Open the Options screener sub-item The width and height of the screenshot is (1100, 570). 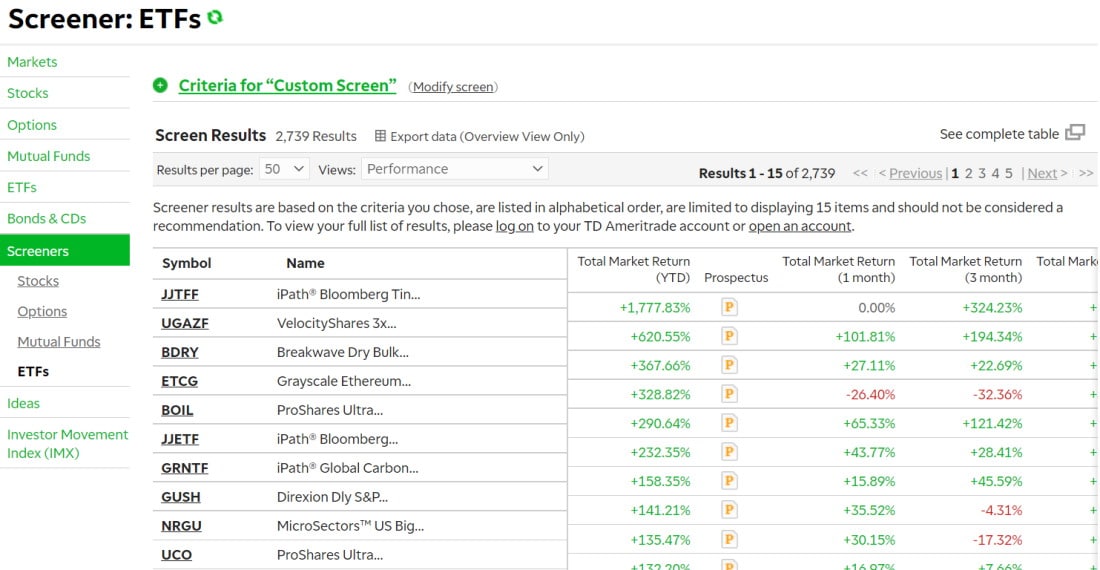pyautogui.click(x=42, y=311)
